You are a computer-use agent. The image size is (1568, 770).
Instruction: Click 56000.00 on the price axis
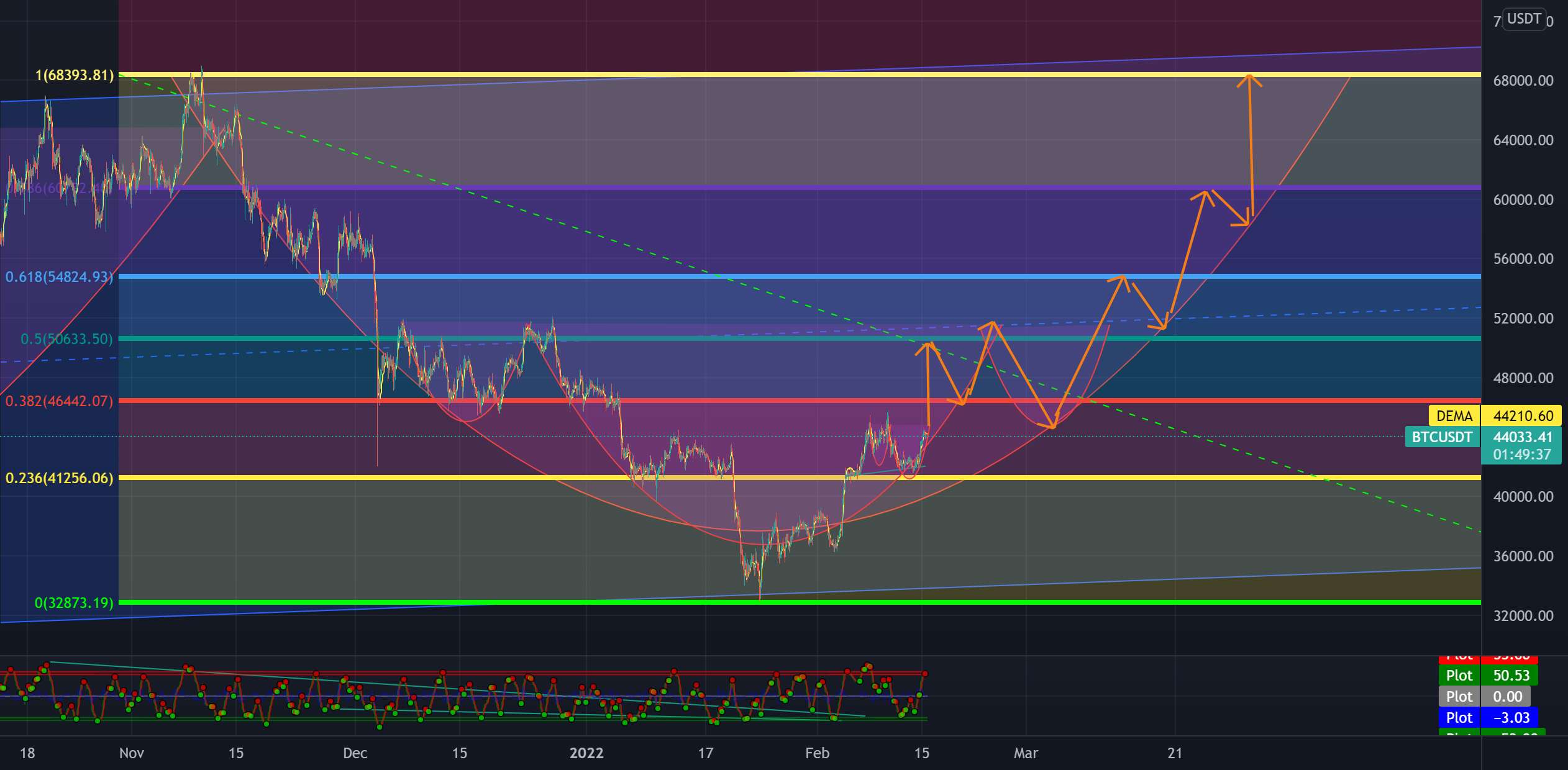tap(1523, 259)
